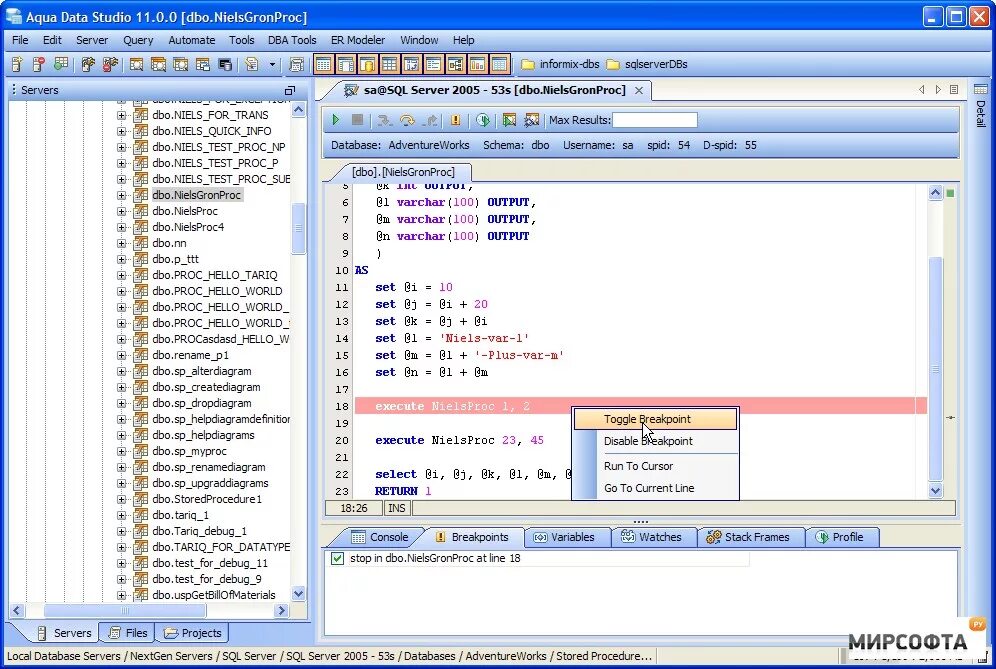Switch to the Stack Frames tab
This screenshot has height=669, width=996.
point(749,537)
